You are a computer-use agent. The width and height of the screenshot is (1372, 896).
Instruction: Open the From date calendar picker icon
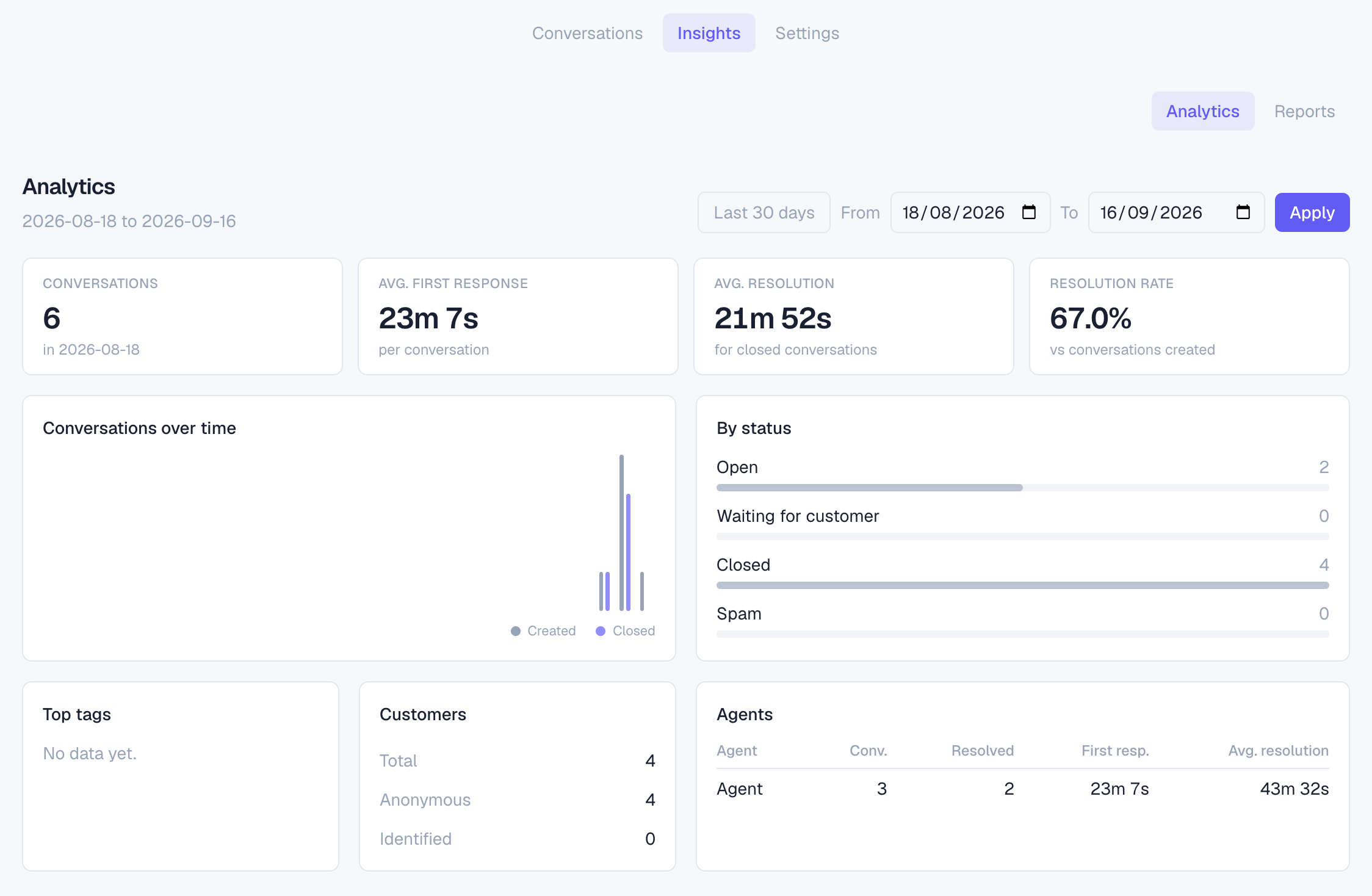(x=1029, y=212)
